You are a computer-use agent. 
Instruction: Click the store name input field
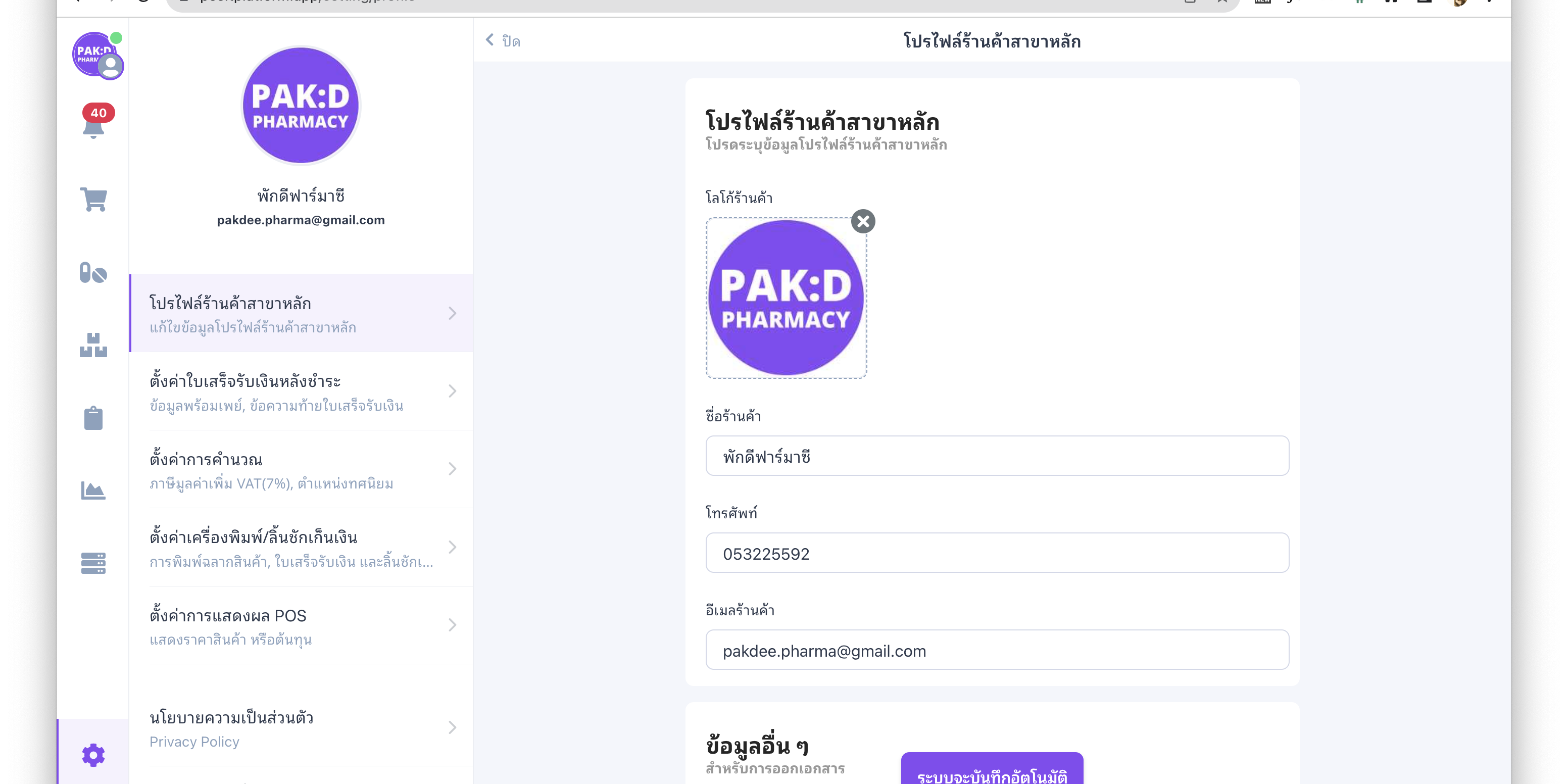(997, 456)
